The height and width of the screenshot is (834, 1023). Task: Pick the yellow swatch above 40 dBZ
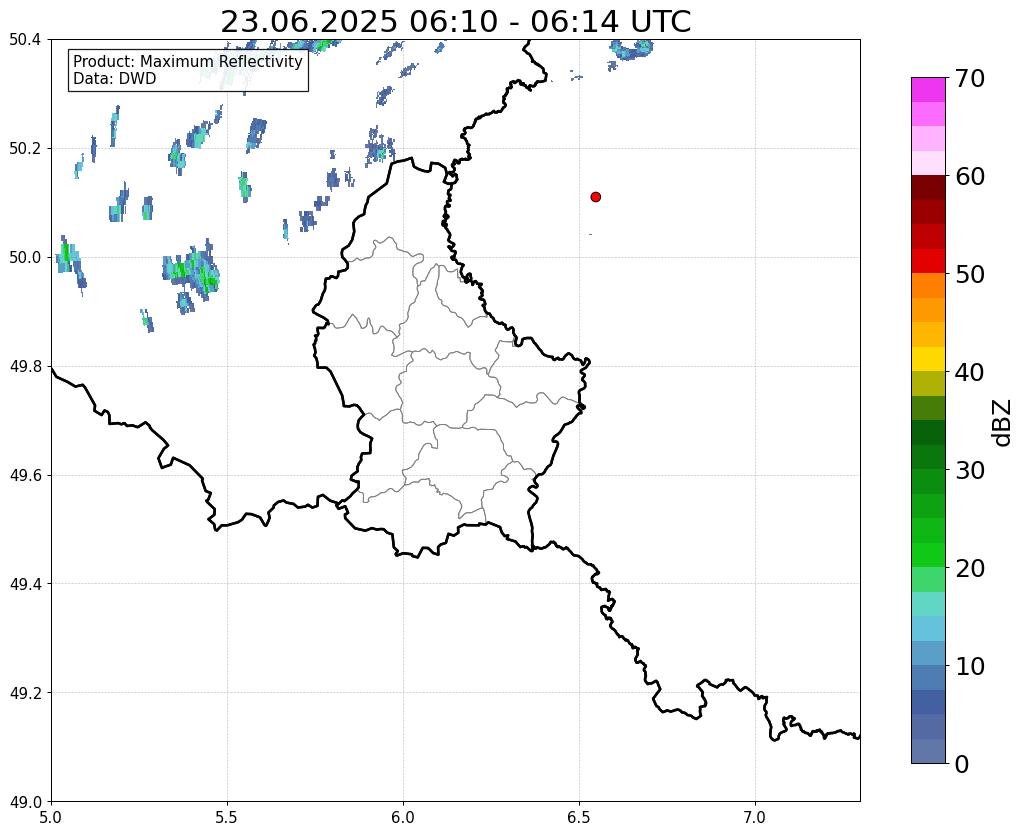tap(928, 359)
